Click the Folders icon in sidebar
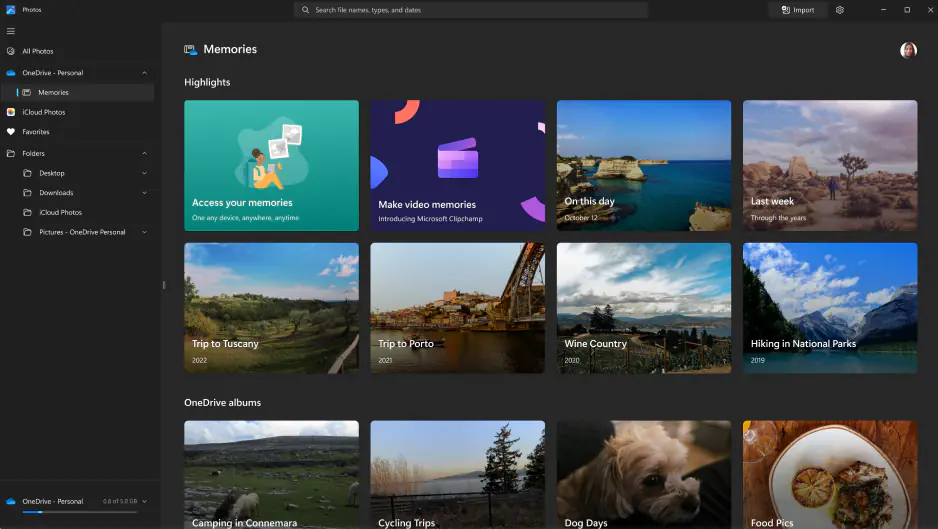Screen dimensions: 938x529 [x=11, y=154]
